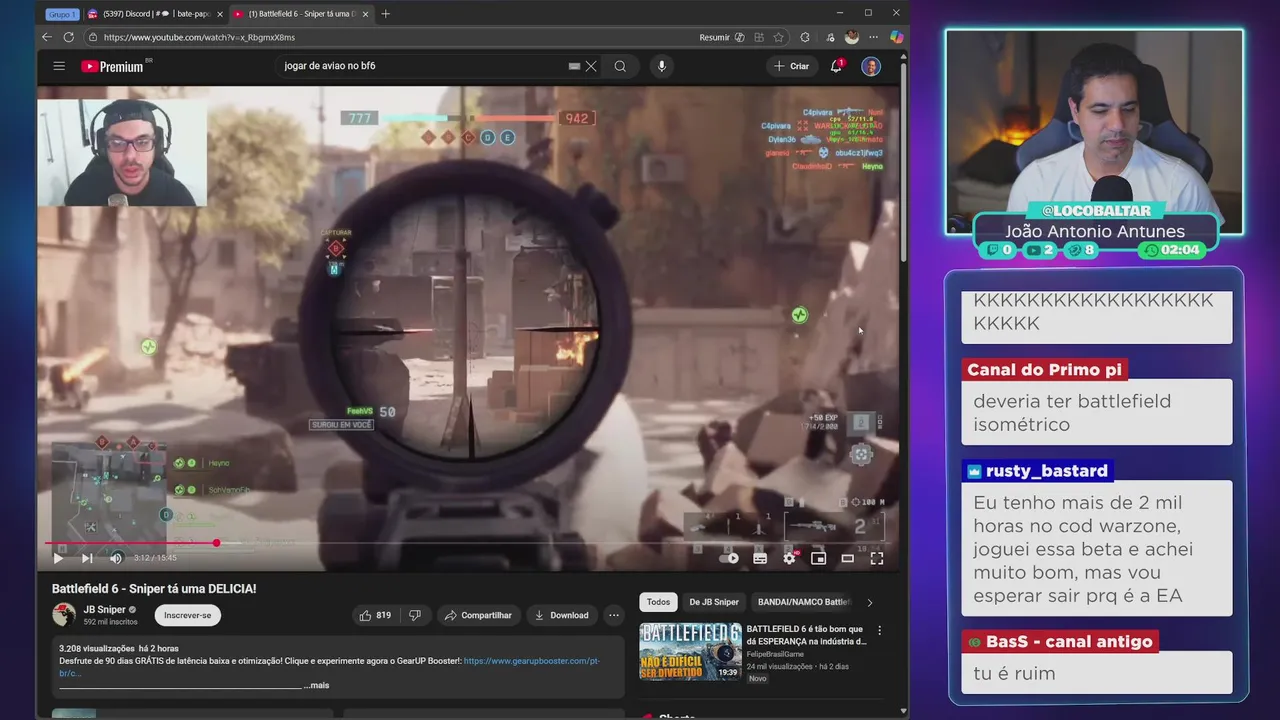Open browser profile avatar
The width and height of the screenshot is (1280, 720).
852,37
